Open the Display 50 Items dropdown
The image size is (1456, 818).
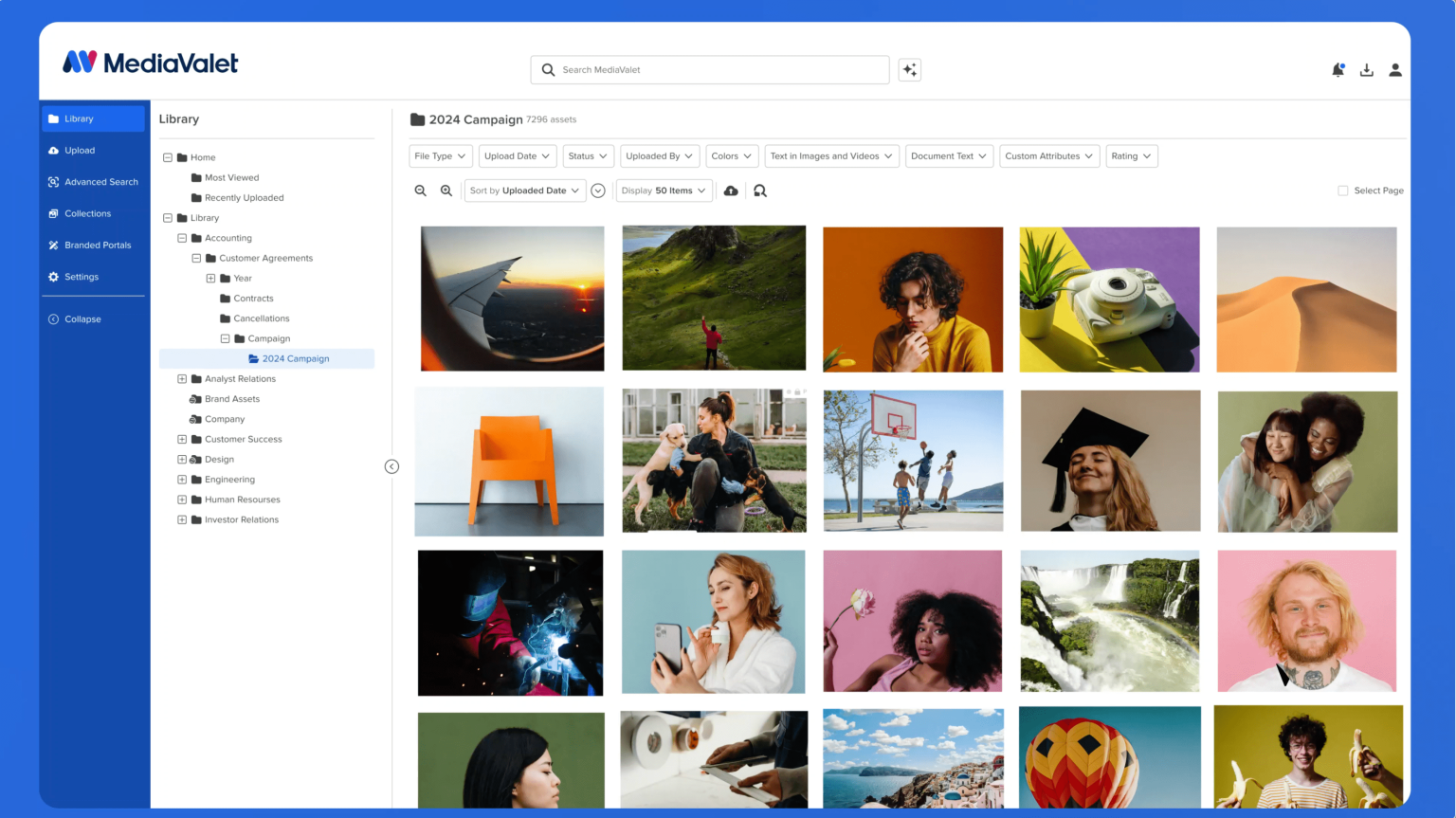[664, 191]
